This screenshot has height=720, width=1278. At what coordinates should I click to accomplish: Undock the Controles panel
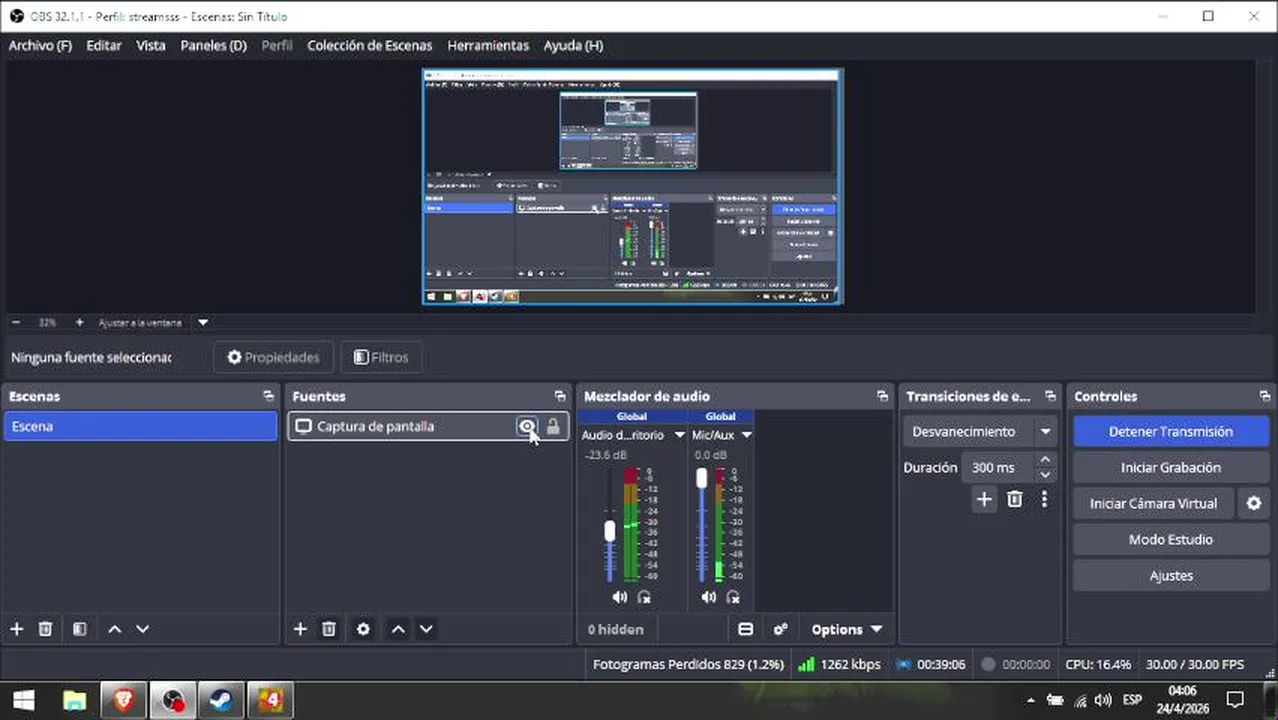pos(1265,396)
